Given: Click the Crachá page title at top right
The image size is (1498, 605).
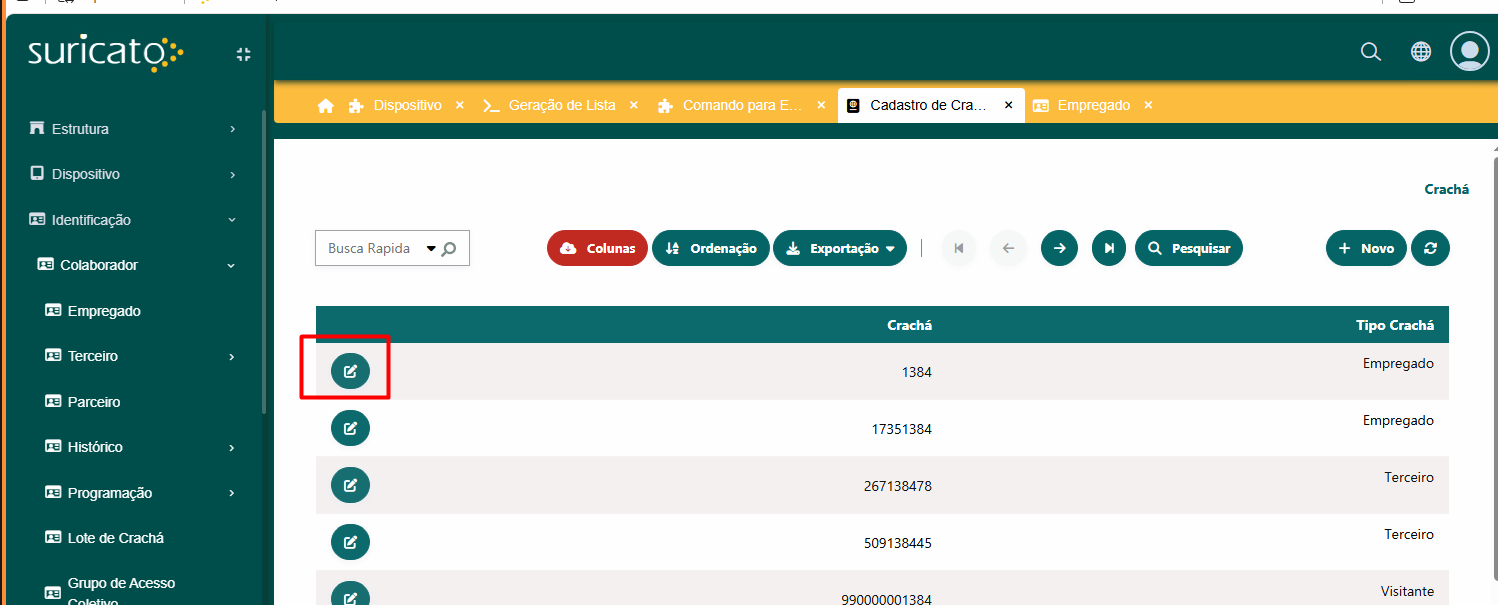Looking at the screenshot, I should click(1447, 189).
